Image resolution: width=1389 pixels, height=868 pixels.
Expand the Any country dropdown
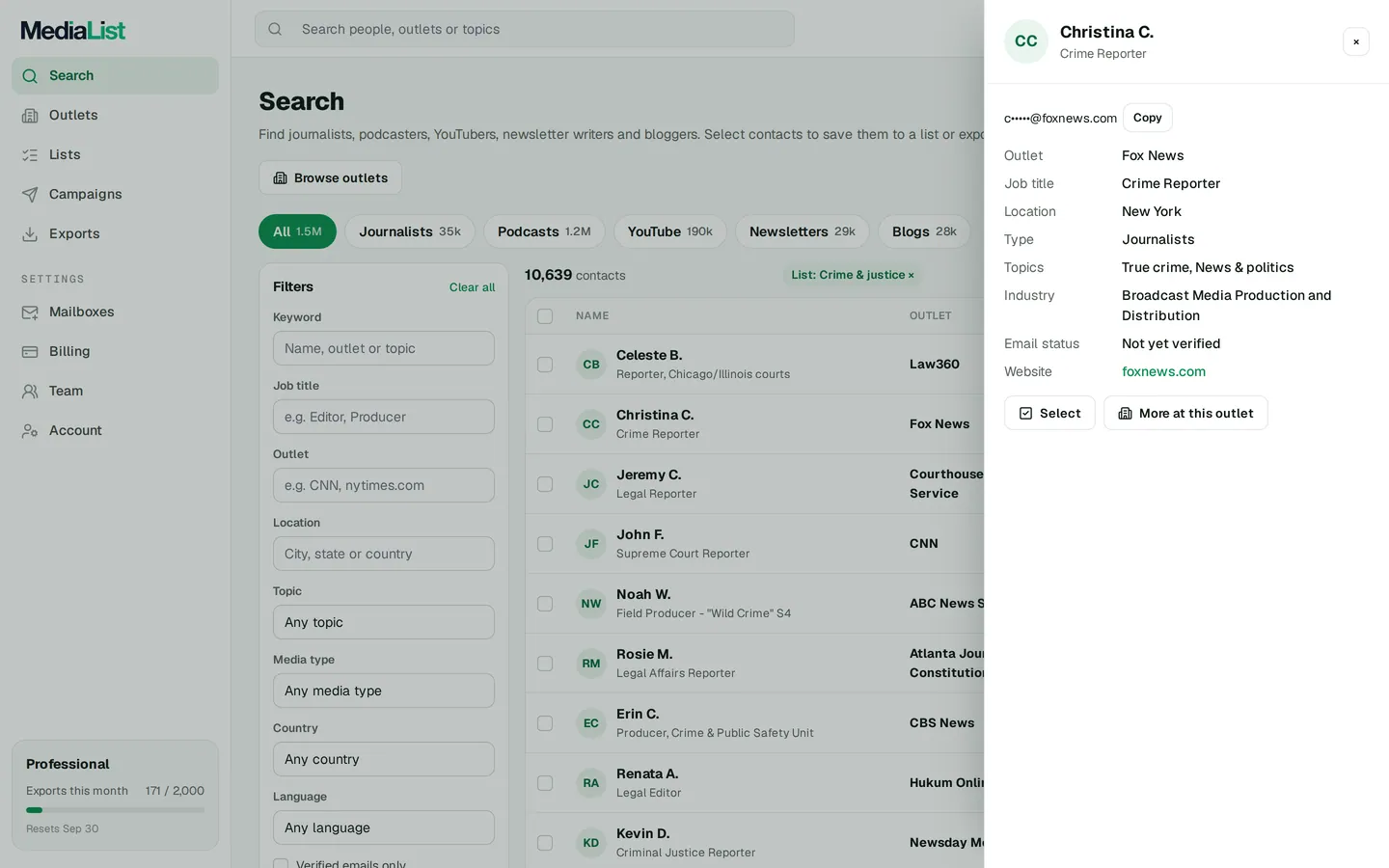pyautogui.click(x=384, y=759)
